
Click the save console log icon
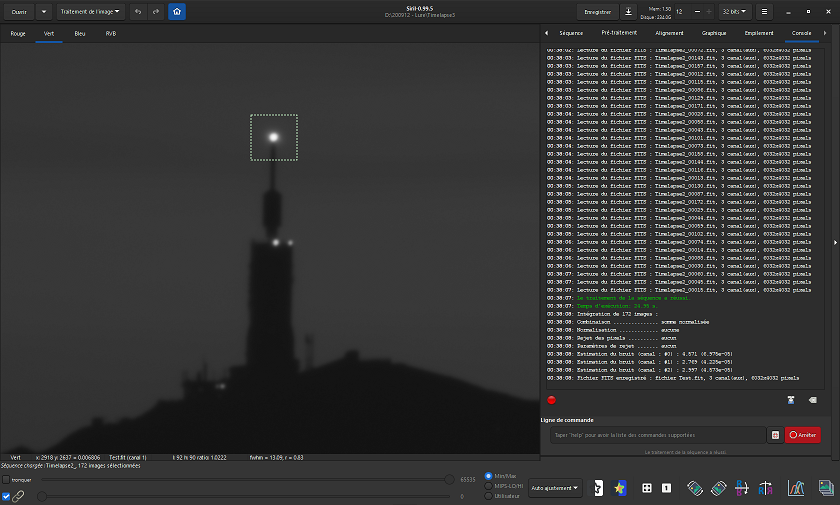click(791, 400)
